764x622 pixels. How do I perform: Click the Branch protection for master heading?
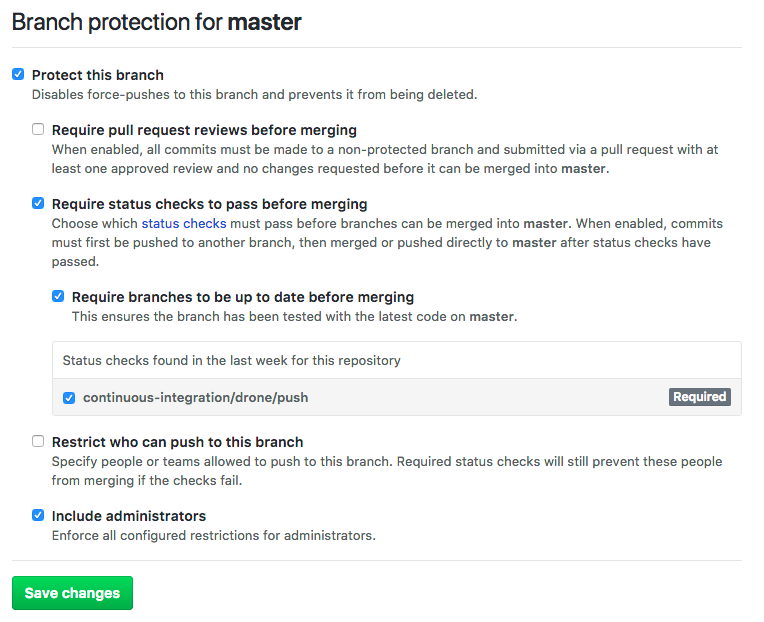click(156, 21)
